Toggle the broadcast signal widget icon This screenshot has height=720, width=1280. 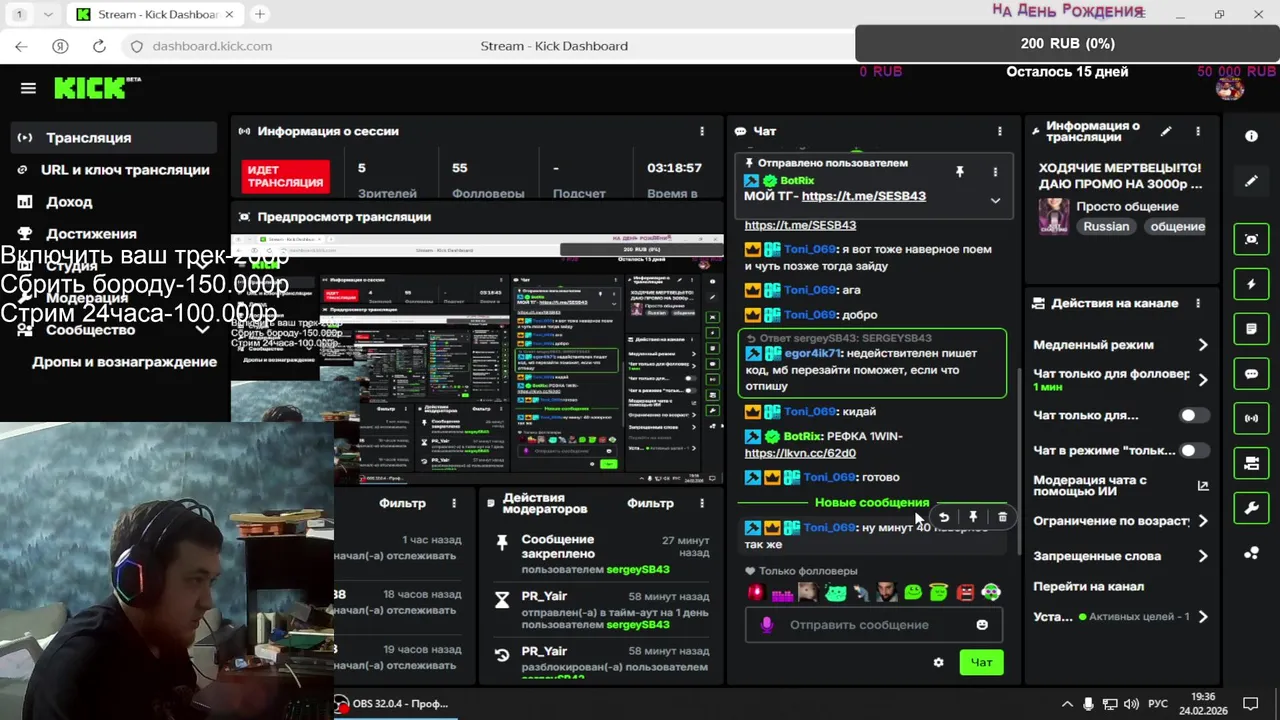[x=1251, y=419]
